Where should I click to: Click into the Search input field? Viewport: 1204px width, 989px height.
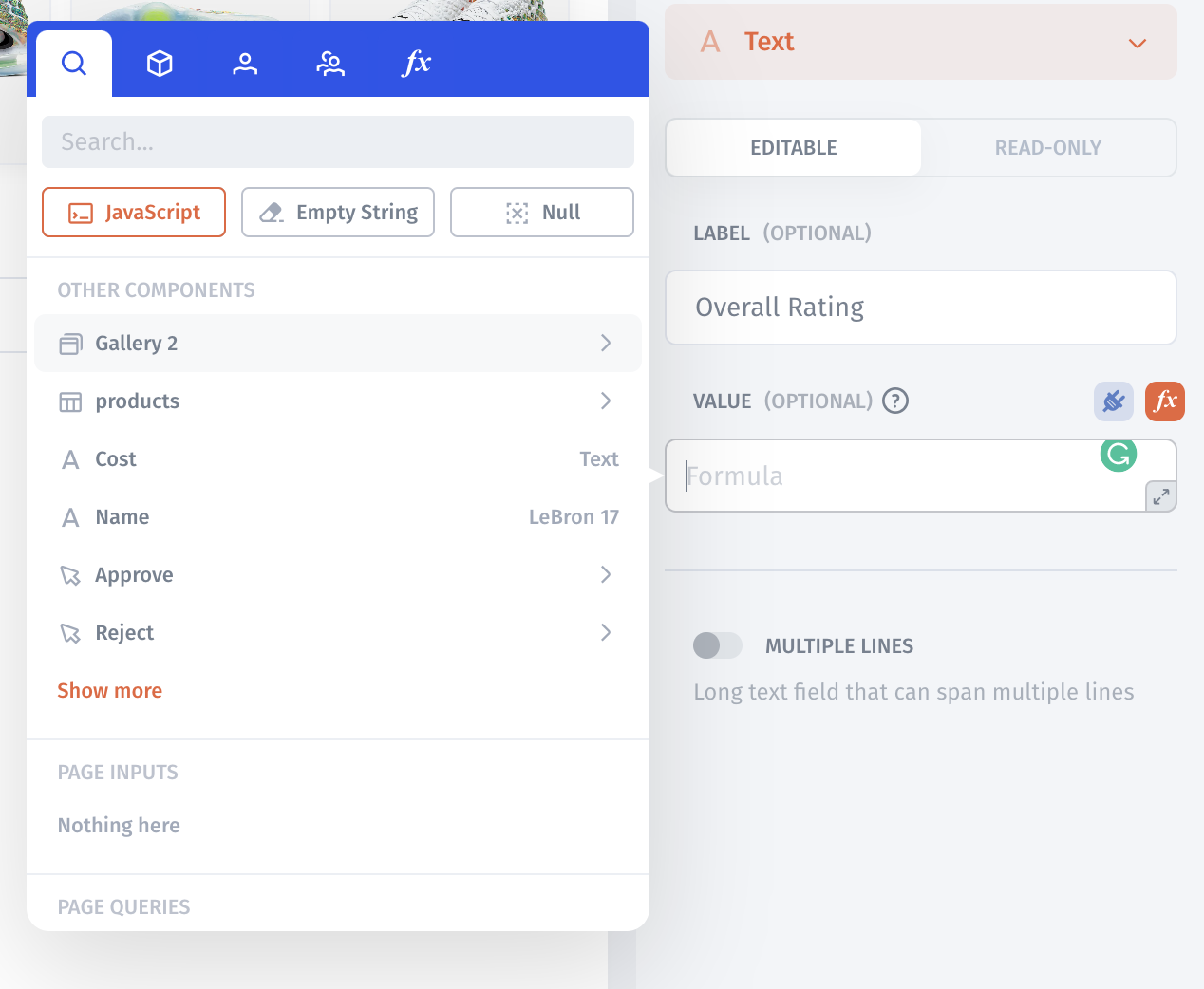[337, 142]
